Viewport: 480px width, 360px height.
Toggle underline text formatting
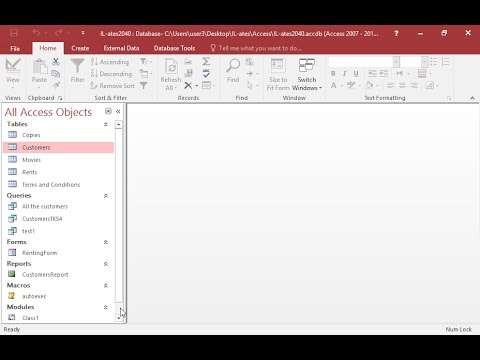click(x=356, y=74)
